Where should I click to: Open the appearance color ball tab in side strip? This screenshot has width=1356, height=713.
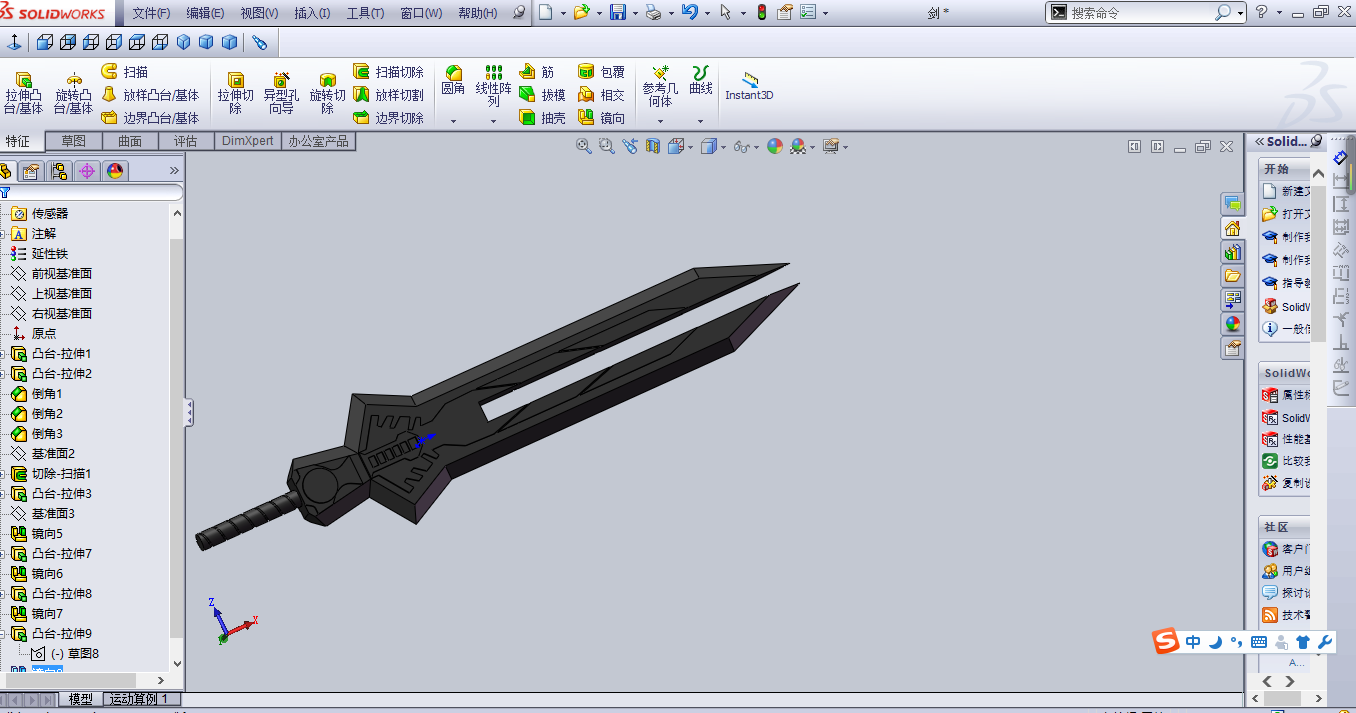[x=1232, y=324]
